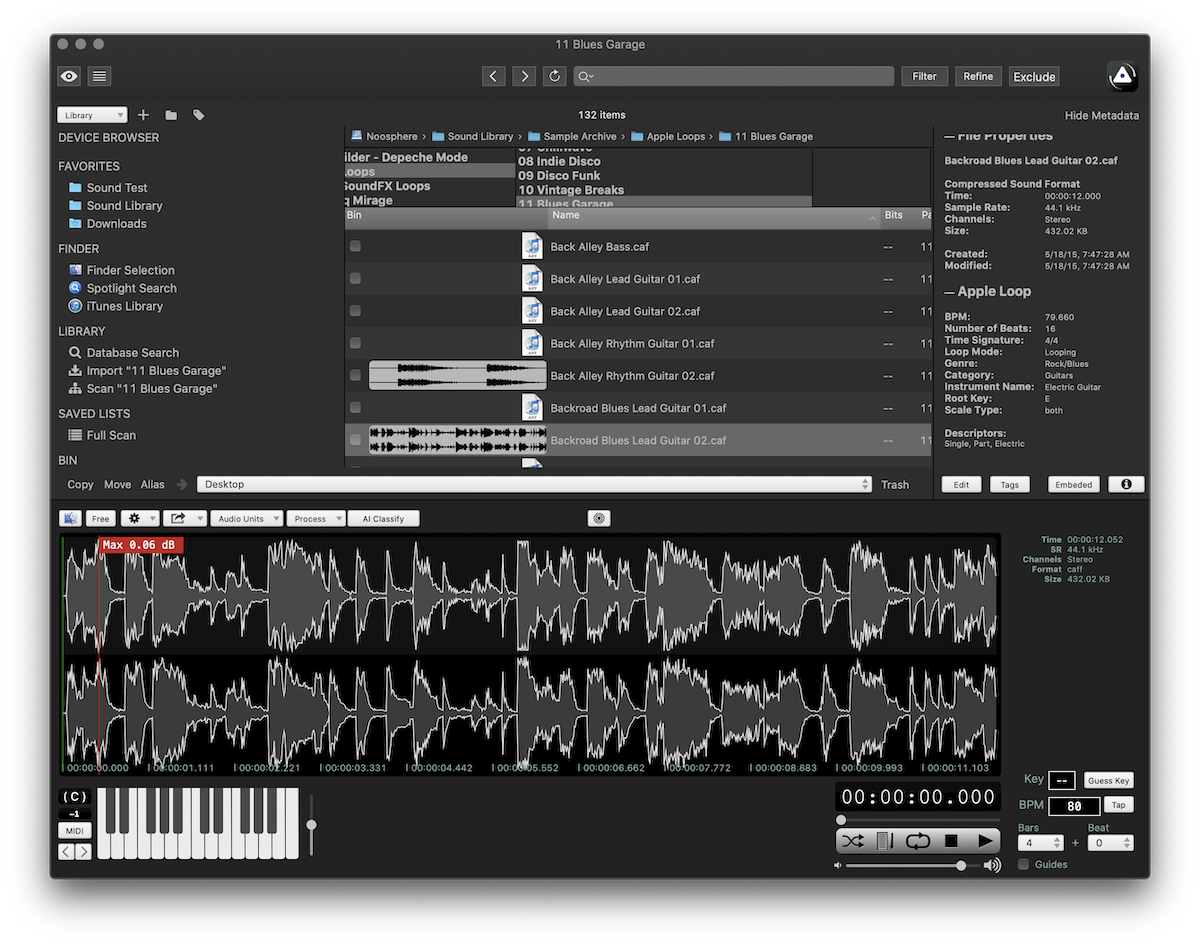Toggle the MIDI button below the note display

pyautogui.click(x=74, y=830)
